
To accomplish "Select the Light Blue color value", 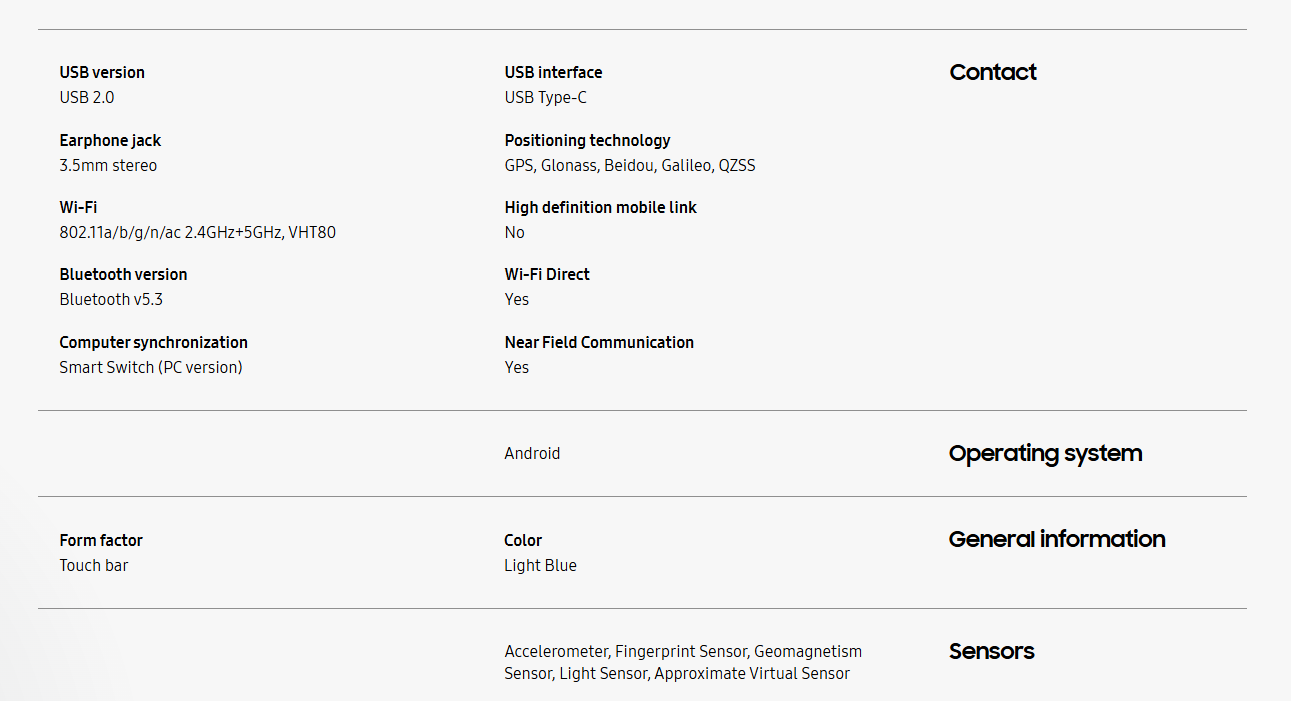I will (x=540, y=565).
